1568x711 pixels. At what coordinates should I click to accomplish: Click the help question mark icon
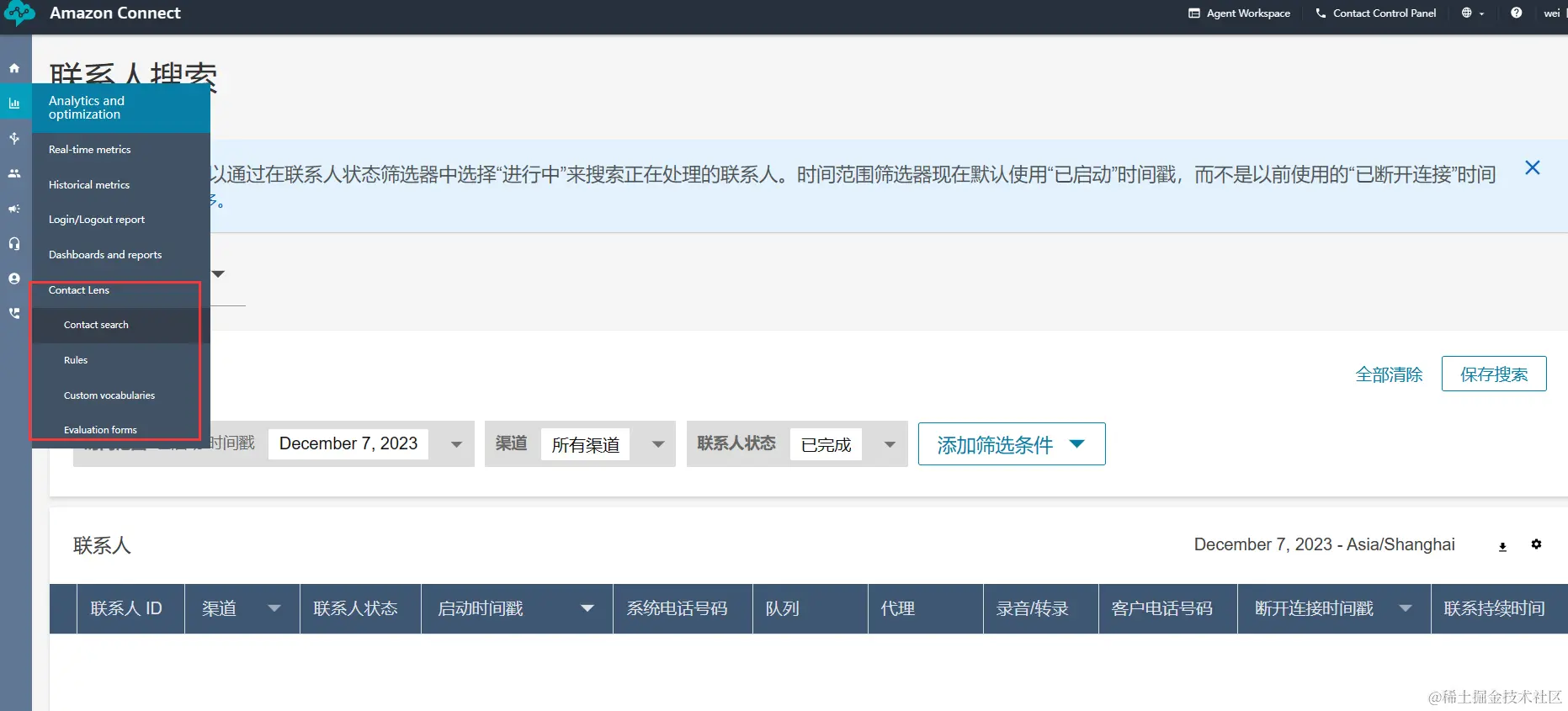click(1516, 13)
